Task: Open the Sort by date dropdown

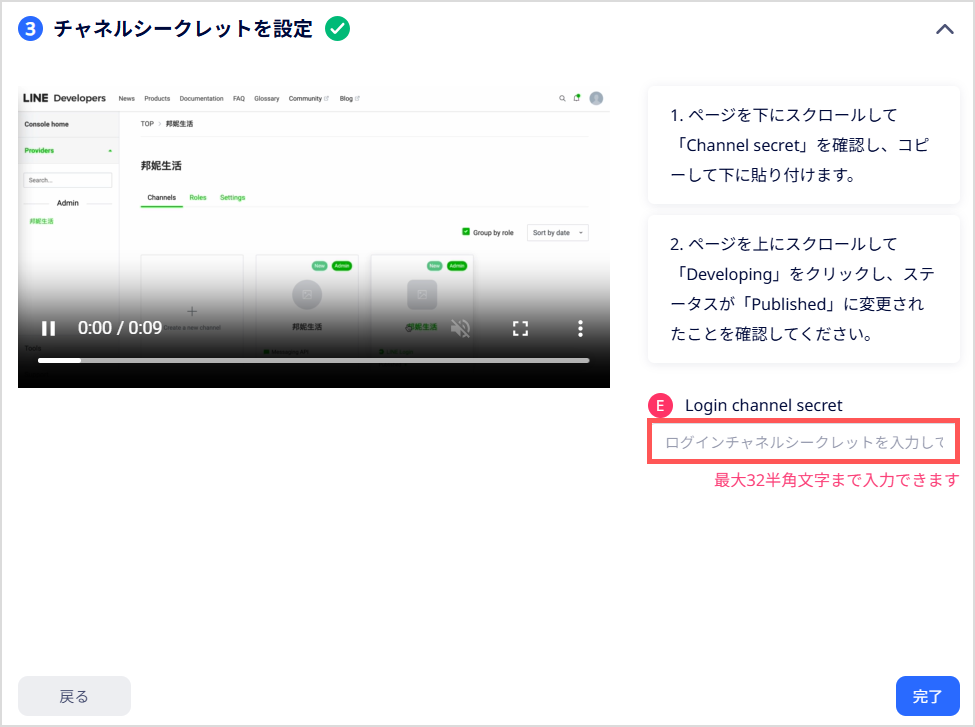Action: [x=558, y=233]
